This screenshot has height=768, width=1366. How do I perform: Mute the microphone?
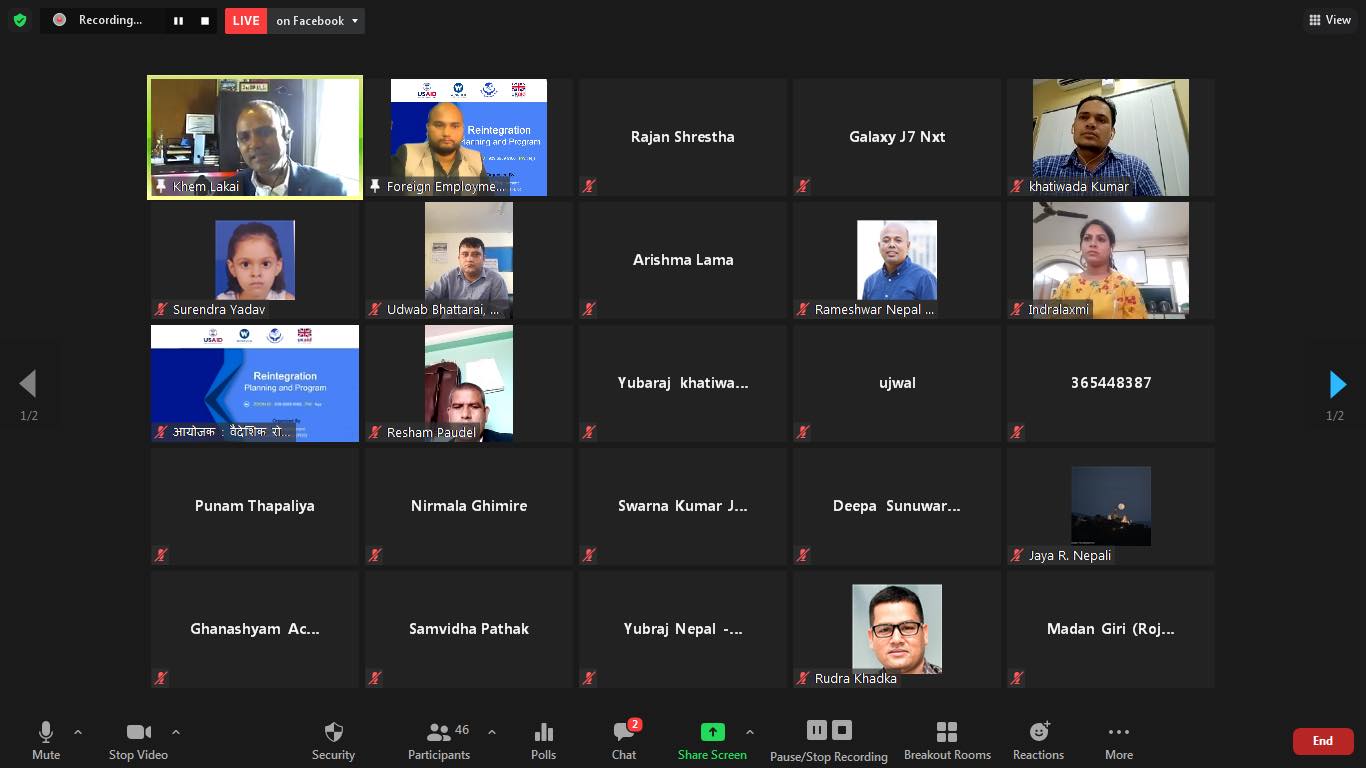click(46, 741)
